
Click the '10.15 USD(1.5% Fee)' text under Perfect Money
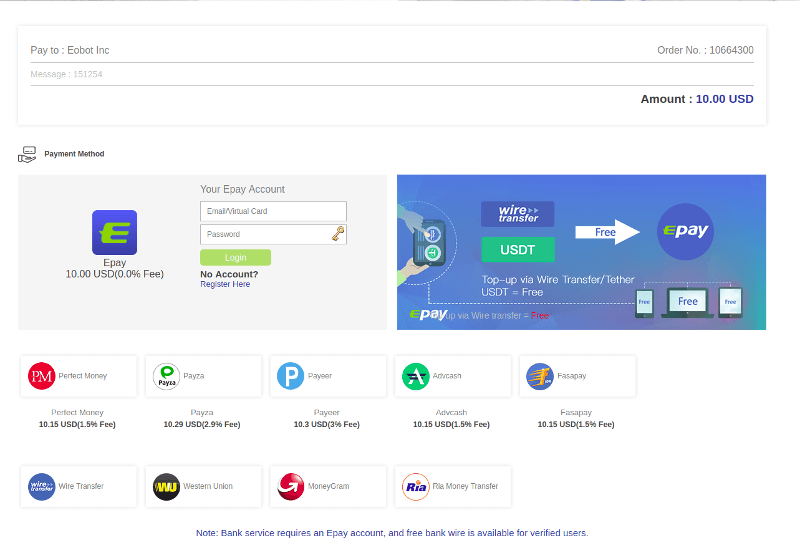[77, 424]
